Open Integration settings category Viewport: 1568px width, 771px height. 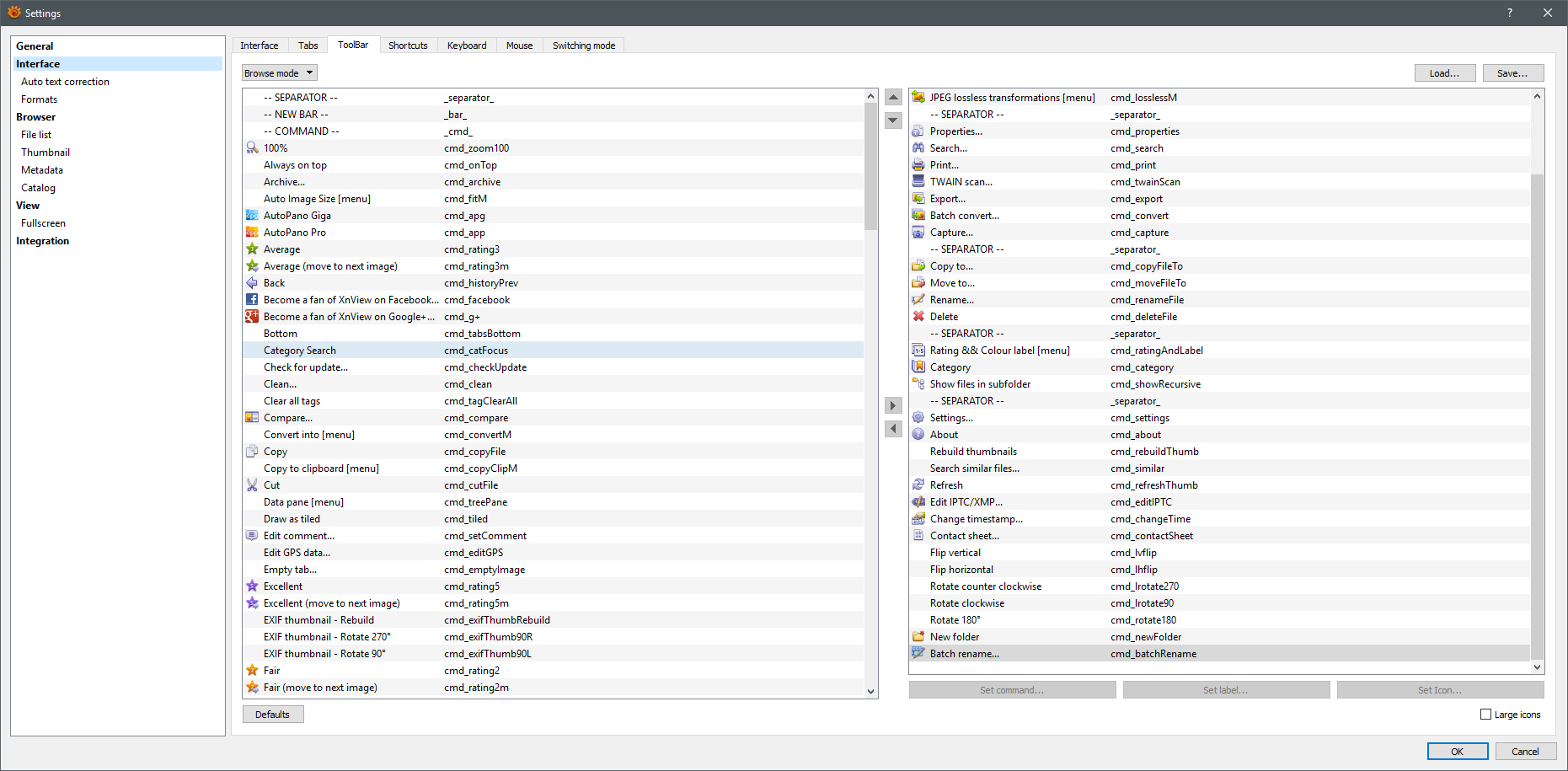pos(43,241)
